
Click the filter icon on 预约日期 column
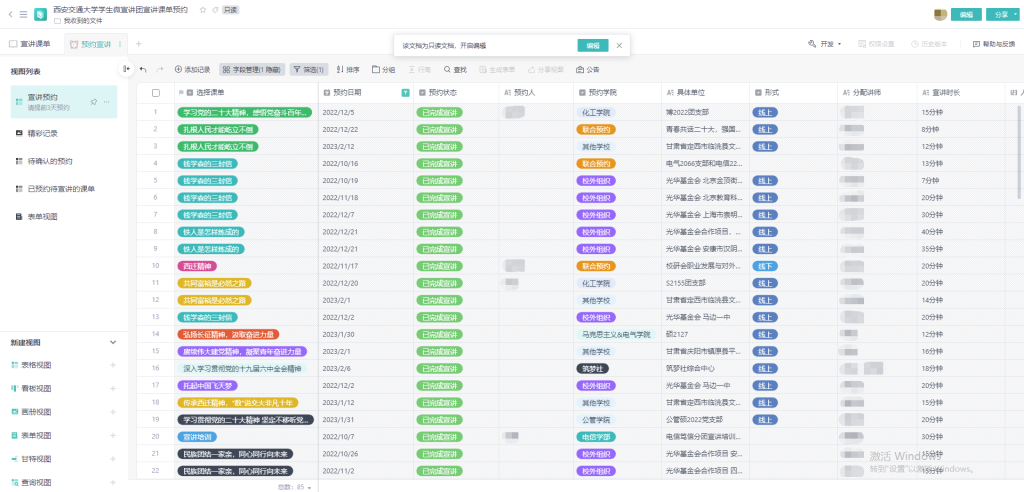[x=406, y=93]
